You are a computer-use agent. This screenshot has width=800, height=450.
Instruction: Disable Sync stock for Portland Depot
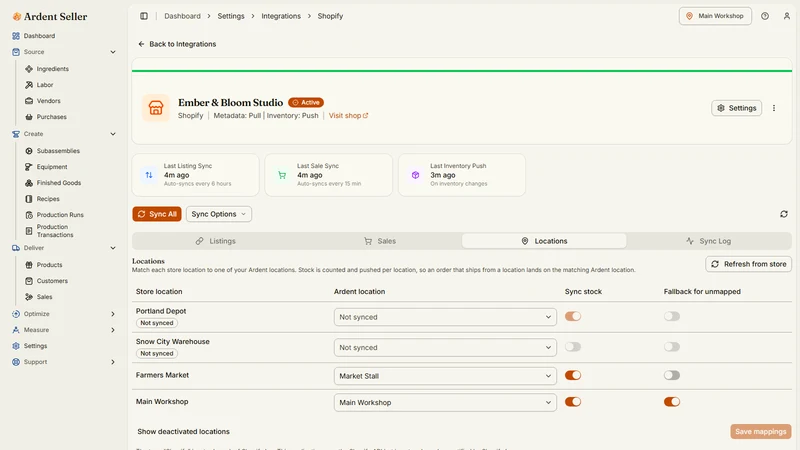(x=572, y=316)
